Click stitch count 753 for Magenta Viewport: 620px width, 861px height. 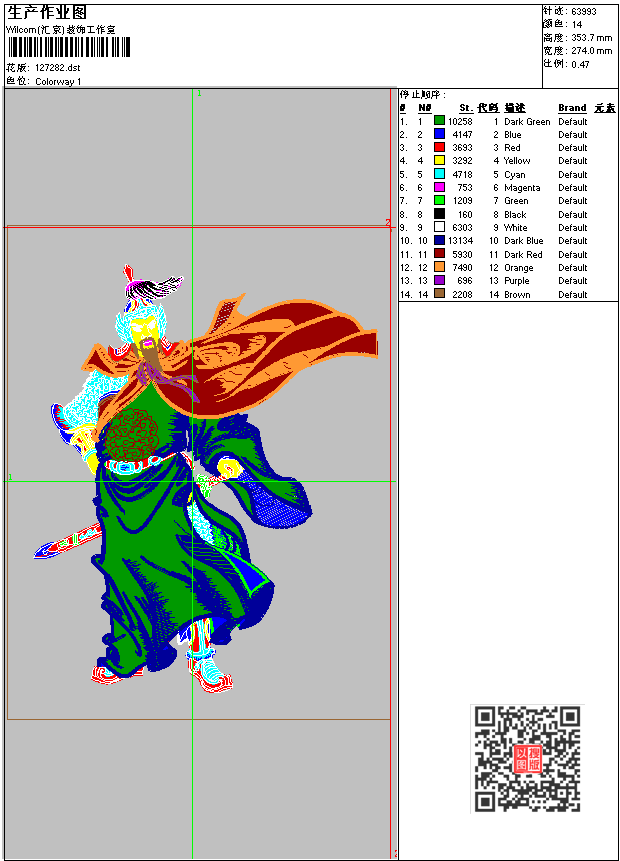(465, 188)
